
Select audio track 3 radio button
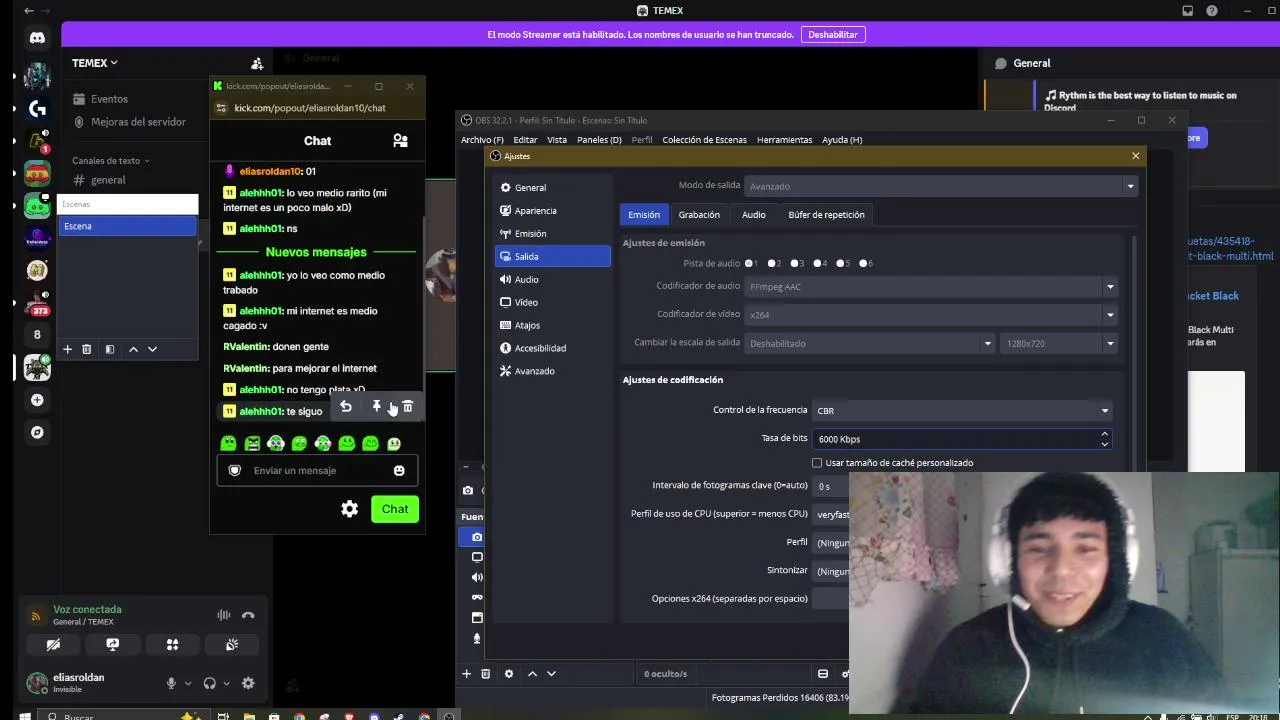click(x=795, y=264)
